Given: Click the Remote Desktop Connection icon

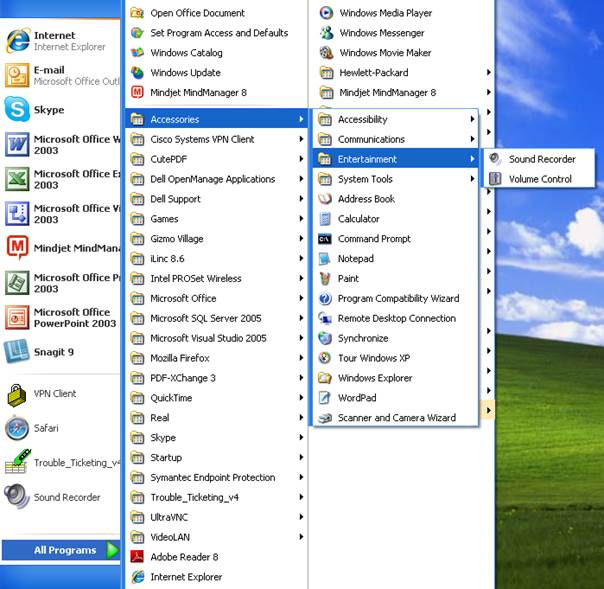Looking at the screenshot, I should pos(325,318).
